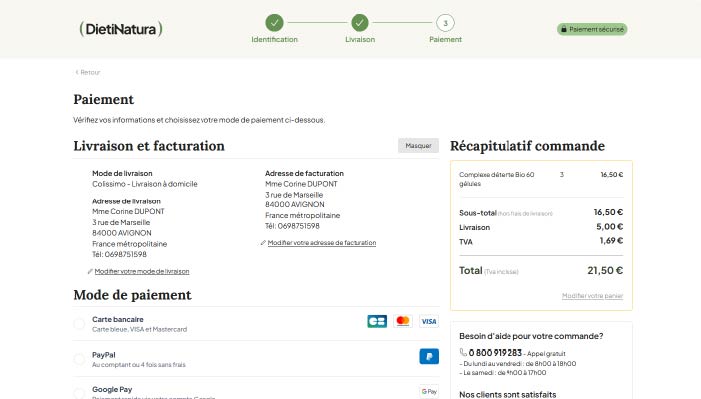Click the VISA logo

[x=429, y=321]
